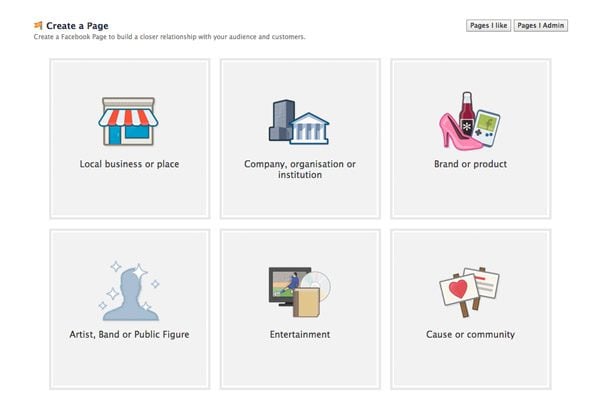Select the 'Local business or place' label

pyautogui.click(x=129, y=164)
